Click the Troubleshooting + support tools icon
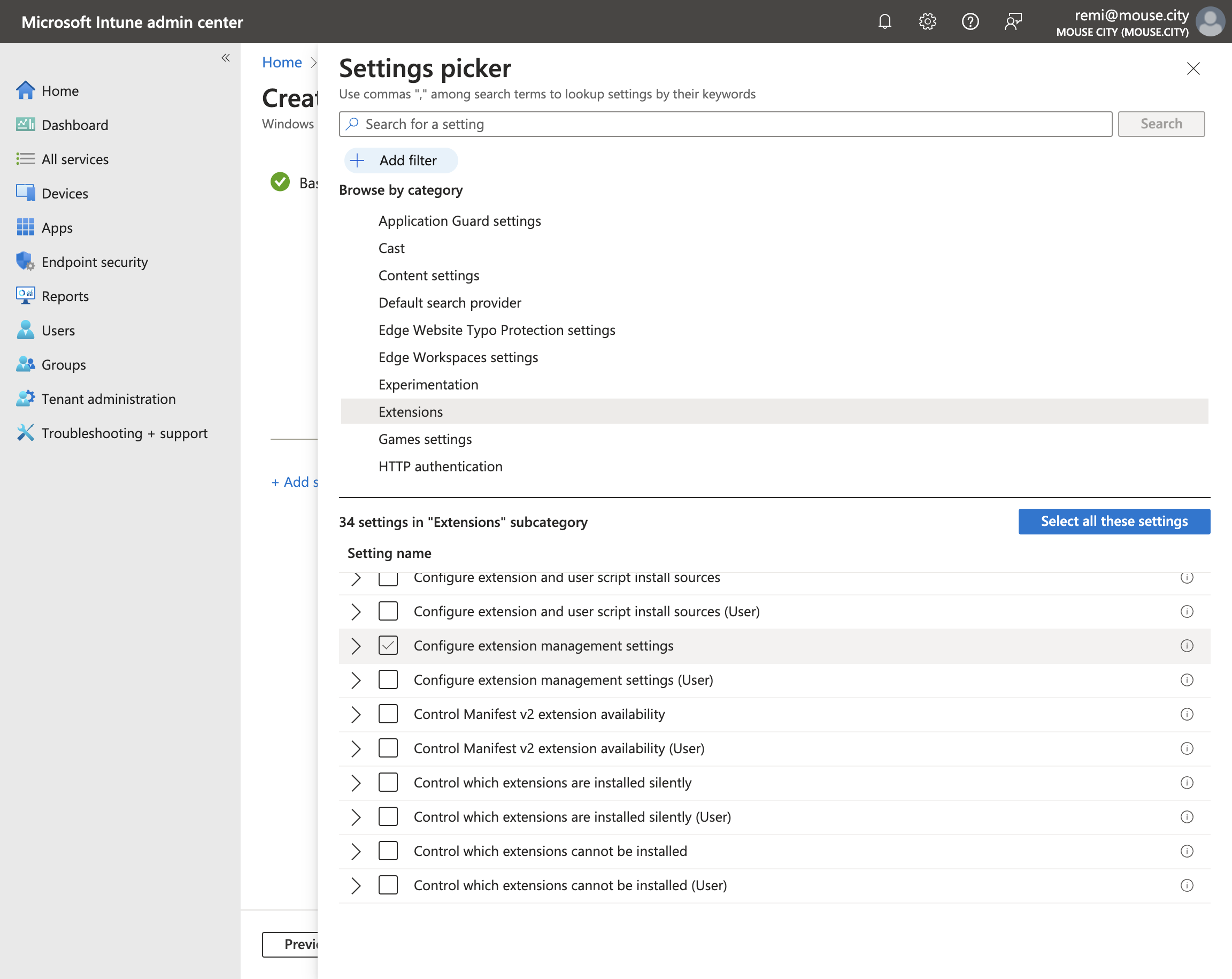 point(25,433)
